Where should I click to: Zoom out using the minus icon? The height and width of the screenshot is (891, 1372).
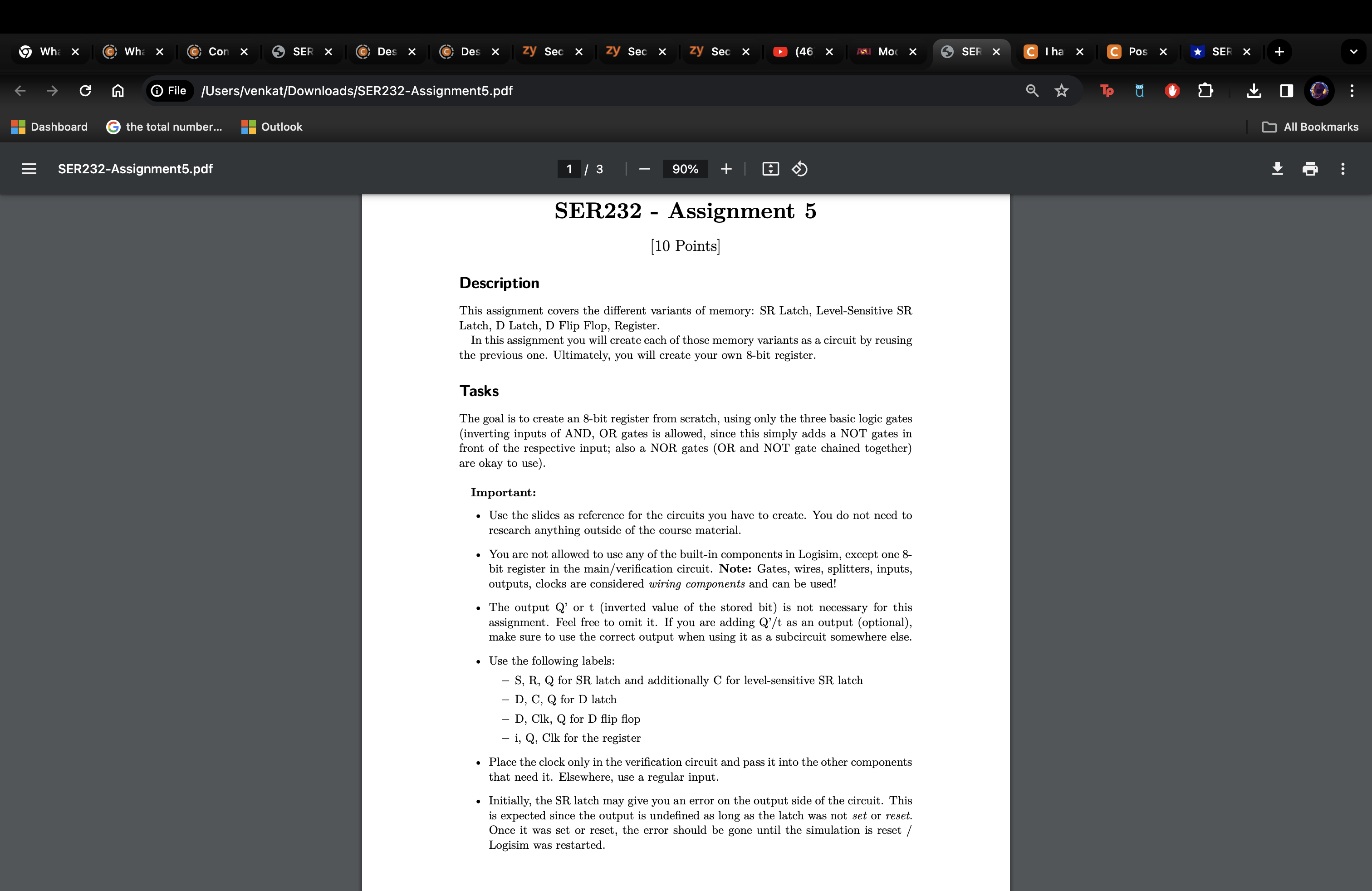tap(644, 169)
